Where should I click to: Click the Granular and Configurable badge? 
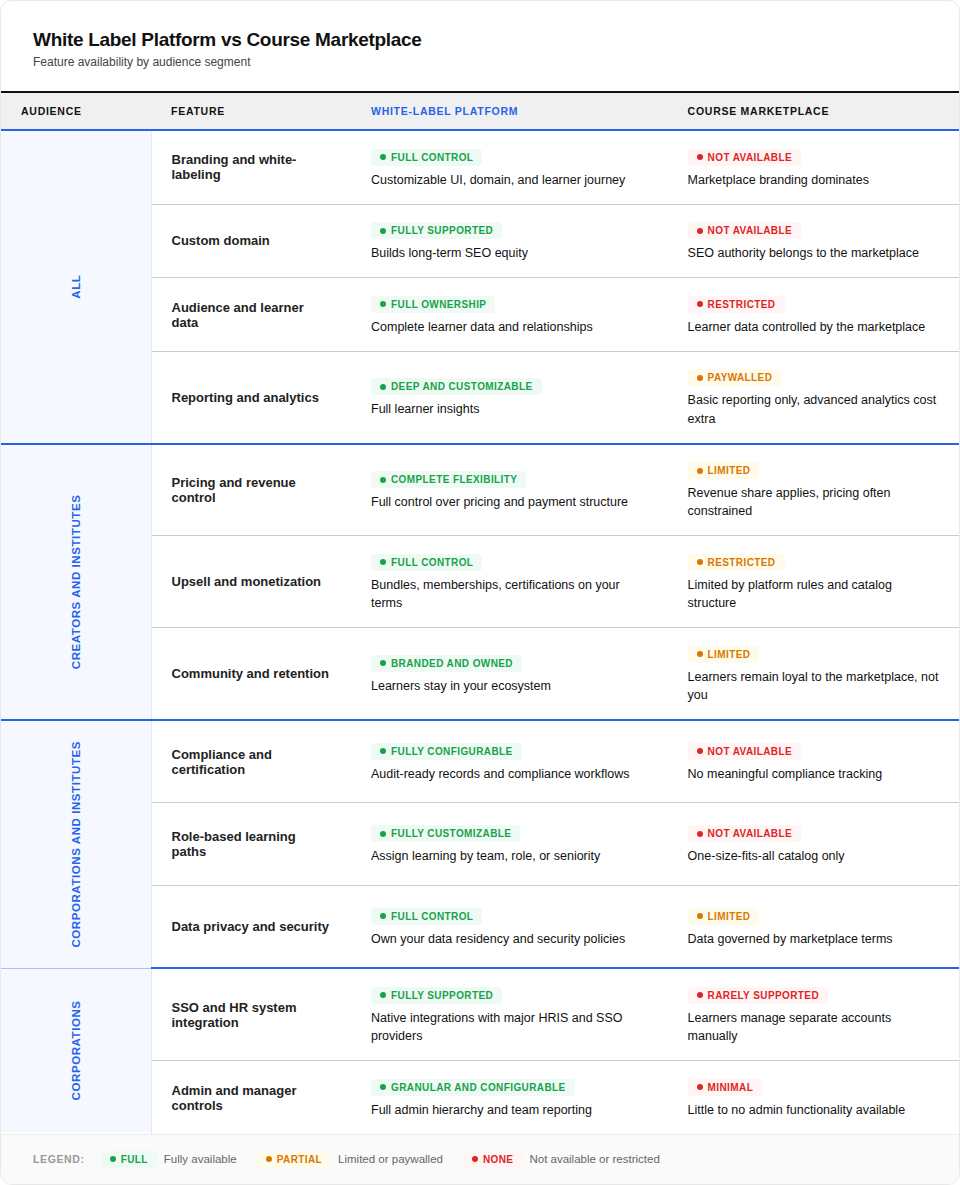point(472,1087)
